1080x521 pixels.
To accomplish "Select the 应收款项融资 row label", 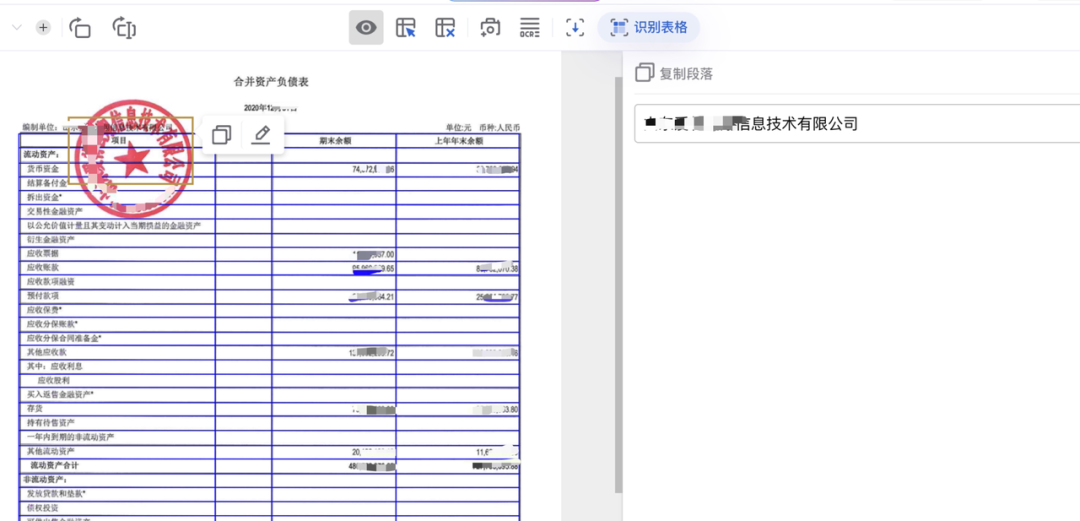I will [50, 282].
